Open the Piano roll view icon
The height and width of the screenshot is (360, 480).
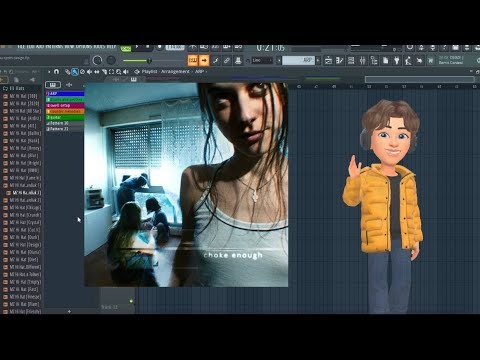pos(340,61)
